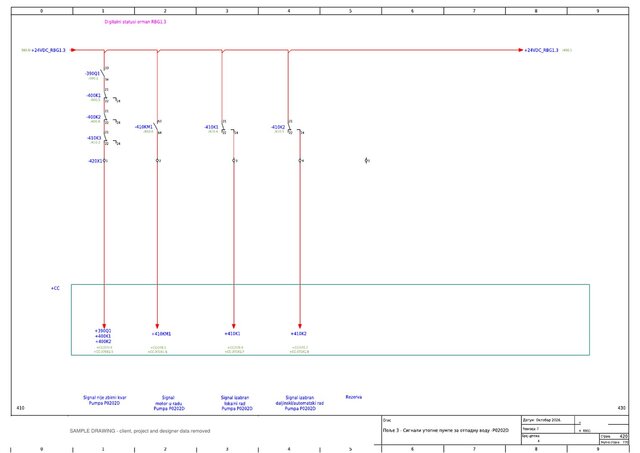Click the red arrowhead above '+410K2'
640x453 pixels.
pos(300,326)
